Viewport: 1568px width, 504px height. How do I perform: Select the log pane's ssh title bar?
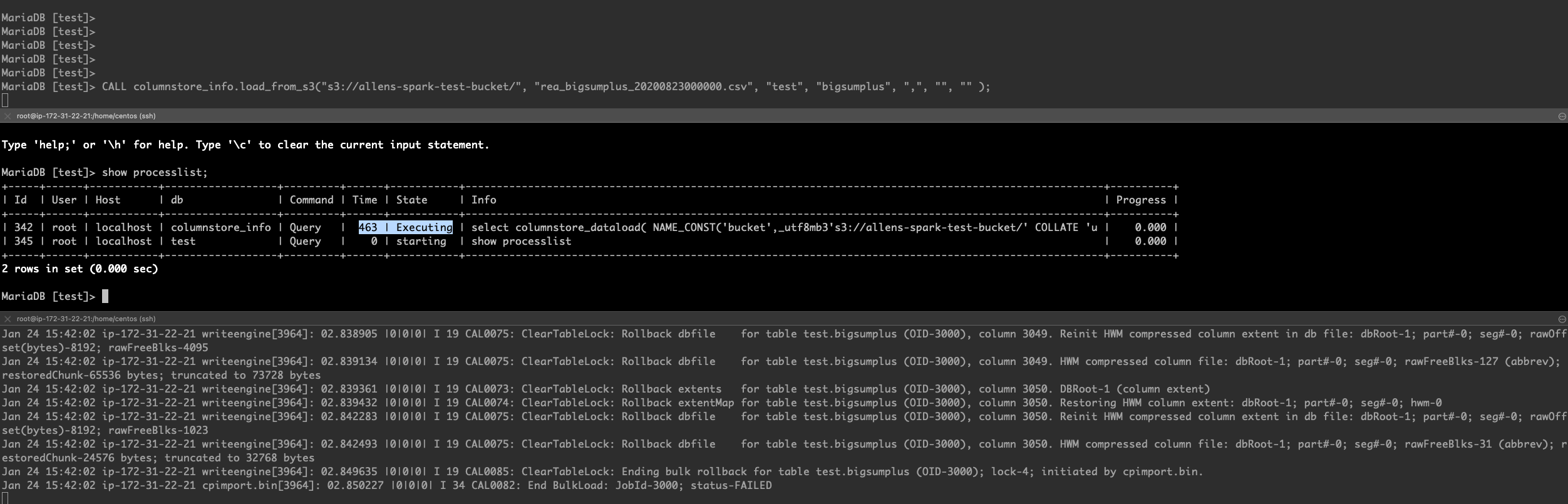tap(86, 319)
